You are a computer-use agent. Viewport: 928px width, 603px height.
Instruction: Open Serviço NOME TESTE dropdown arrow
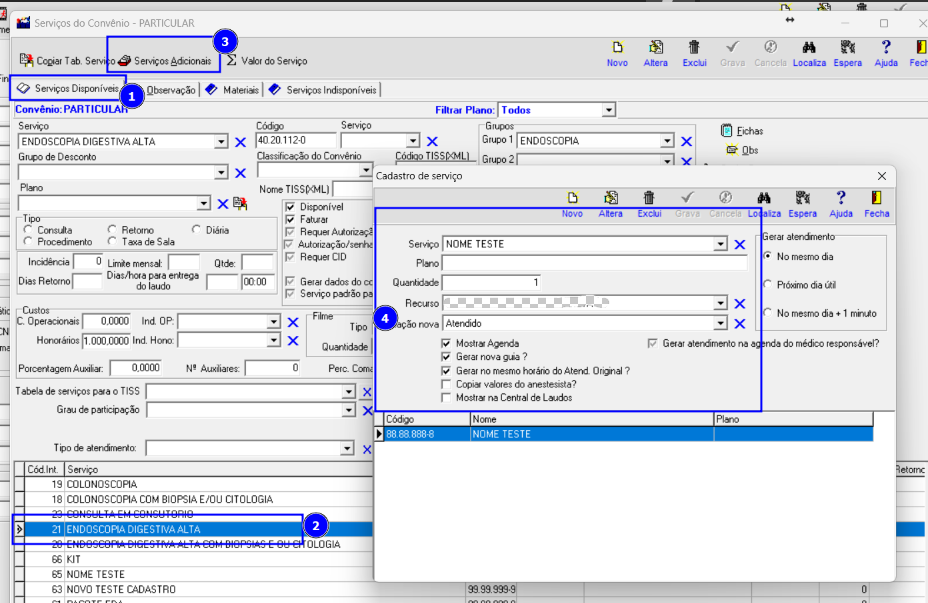(x=720, y=244)
